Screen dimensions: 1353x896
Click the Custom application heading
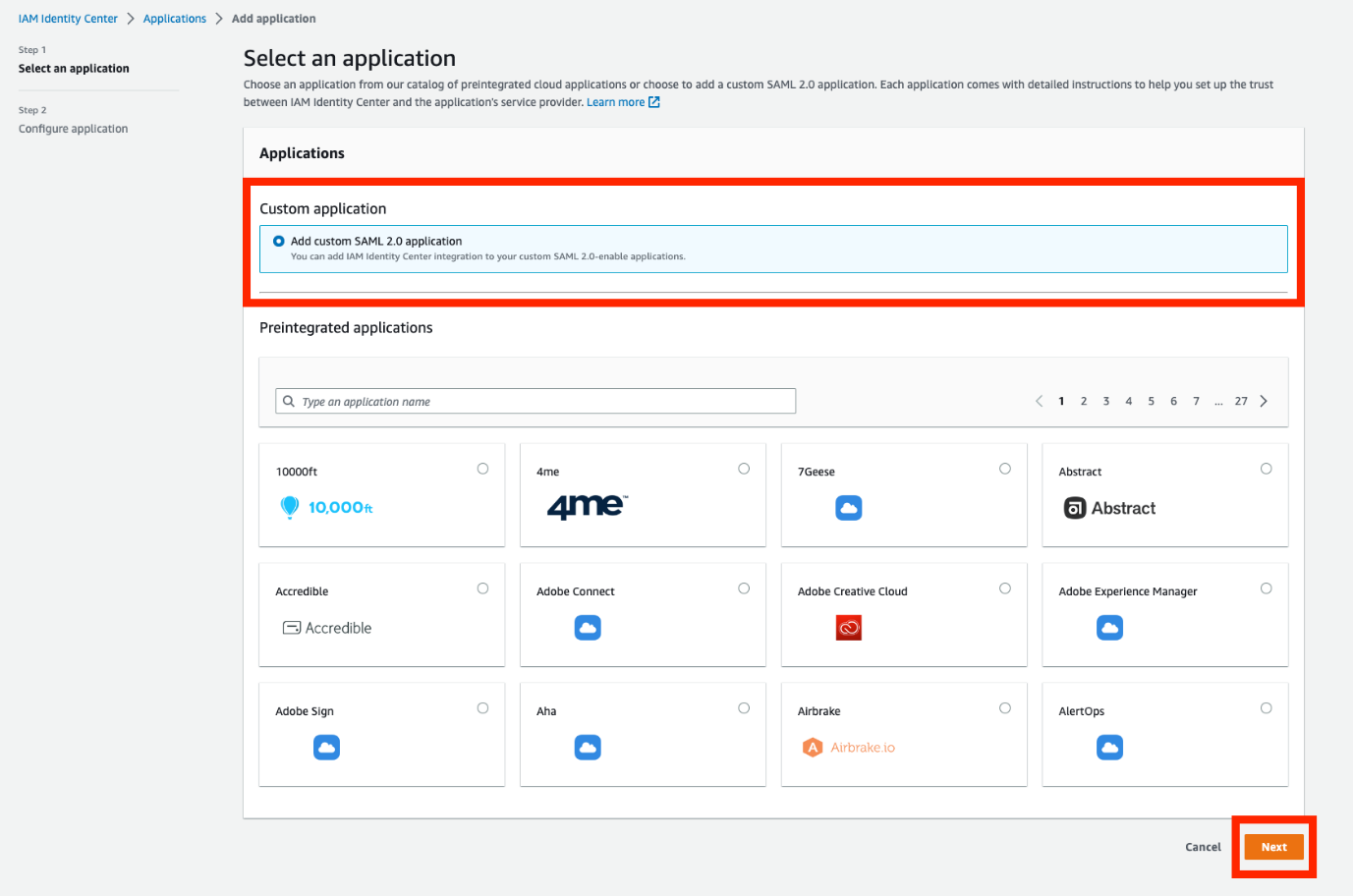pos(323,209)
